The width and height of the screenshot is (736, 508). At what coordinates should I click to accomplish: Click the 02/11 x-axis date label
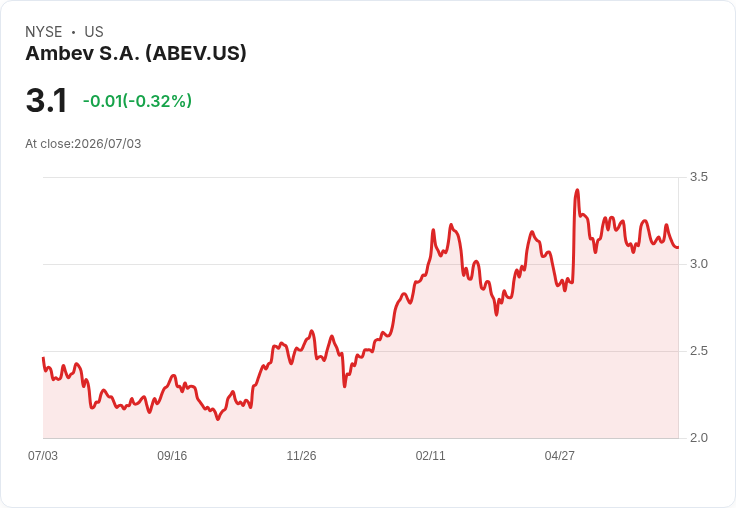(430, 456)
